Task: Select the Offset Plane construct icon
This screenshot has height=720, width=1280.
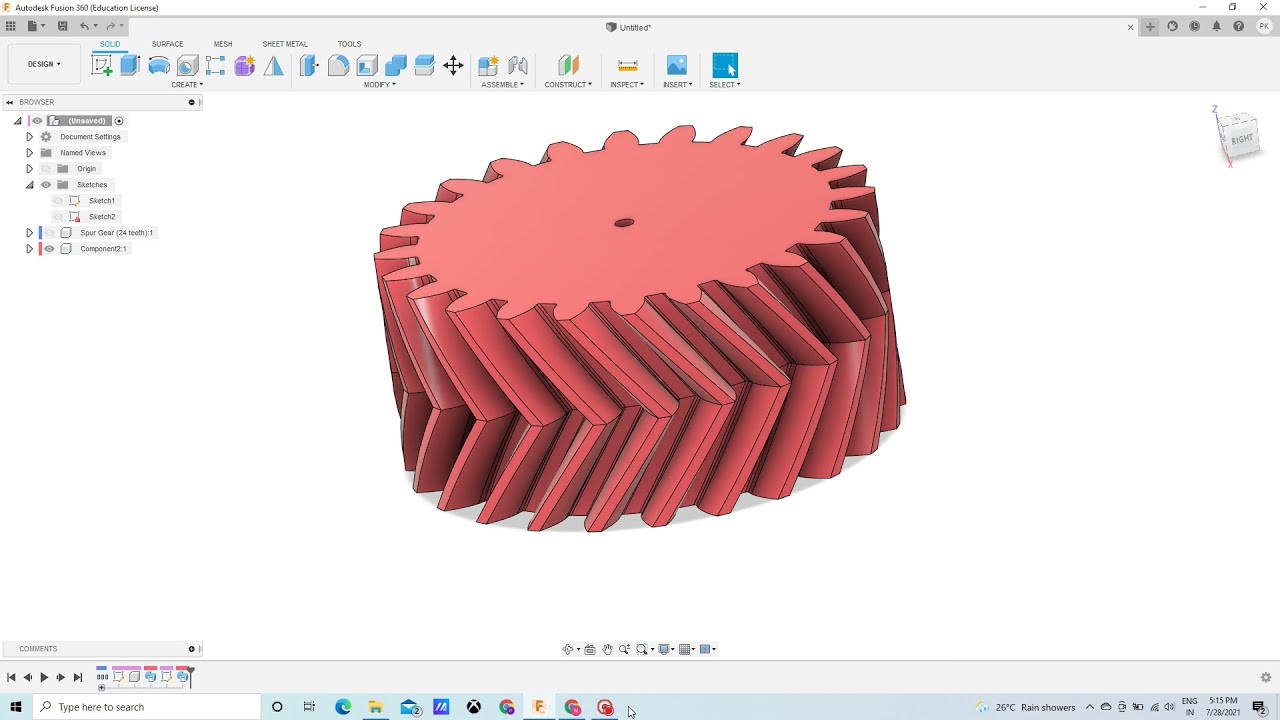Action: (568, 66)
